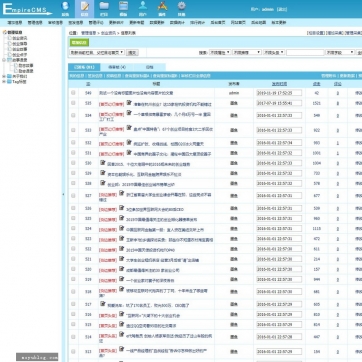
Task: Click the search keyword input field
Action: [305, 52]
